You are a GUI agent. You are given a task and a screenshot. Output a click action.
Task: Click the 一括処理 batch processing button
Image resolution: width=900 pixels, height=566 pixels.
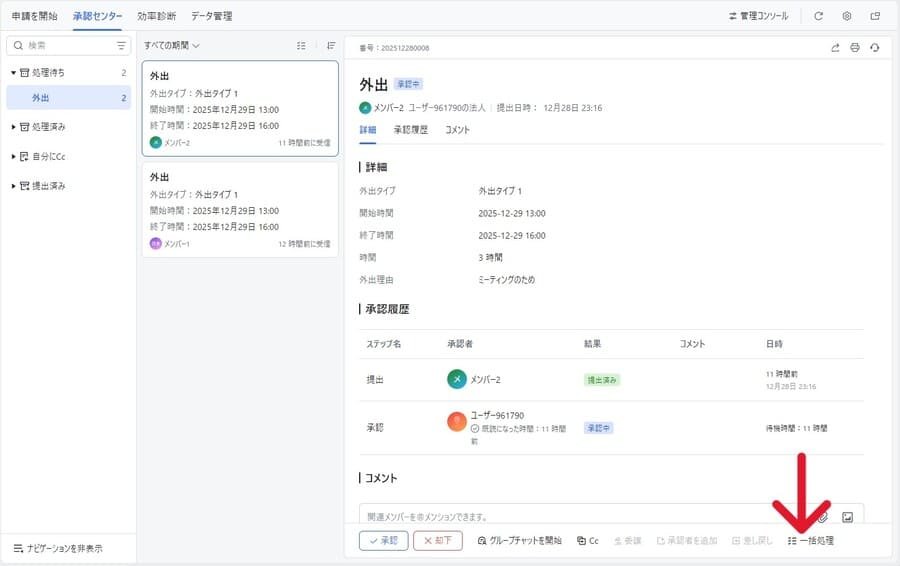pos(810,541)
